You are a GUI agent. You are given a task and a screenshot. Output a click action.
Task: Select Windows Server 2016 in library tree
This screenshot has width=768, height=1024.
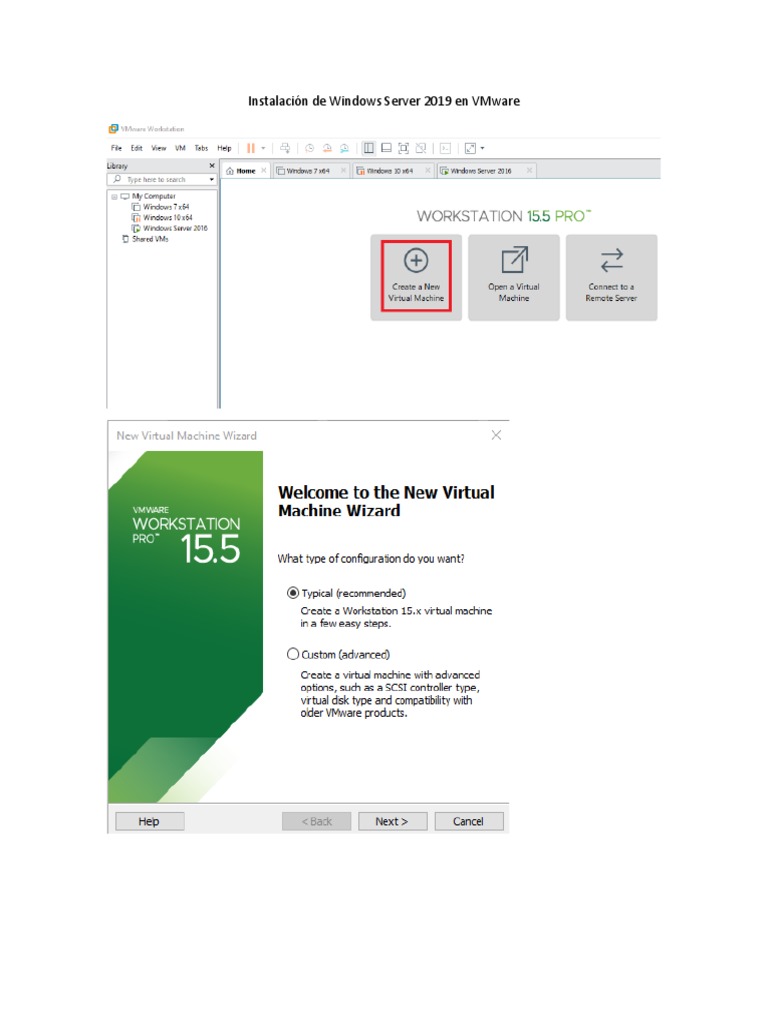pos(175,229)
